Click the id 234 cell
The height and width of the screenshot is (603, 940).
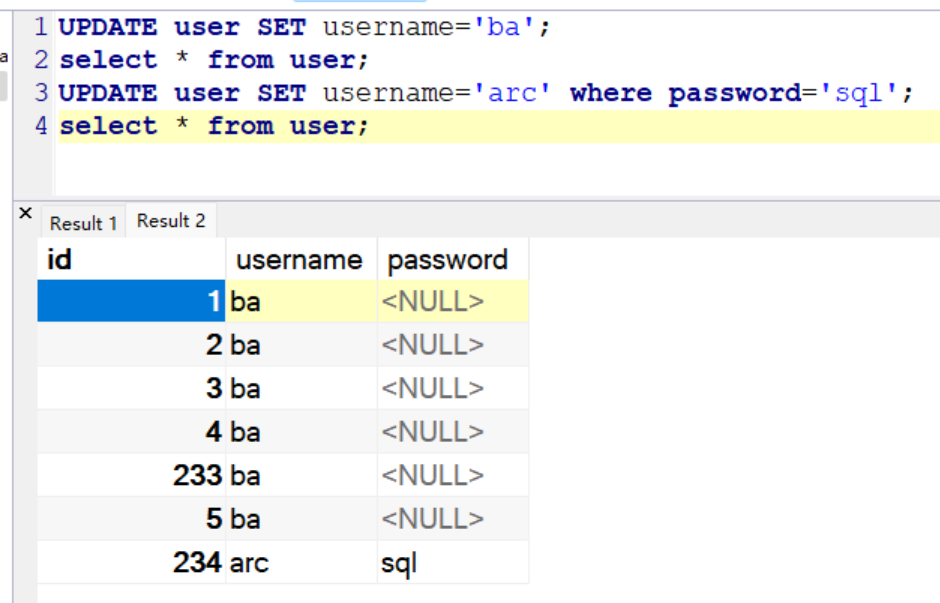click(131, 562)
